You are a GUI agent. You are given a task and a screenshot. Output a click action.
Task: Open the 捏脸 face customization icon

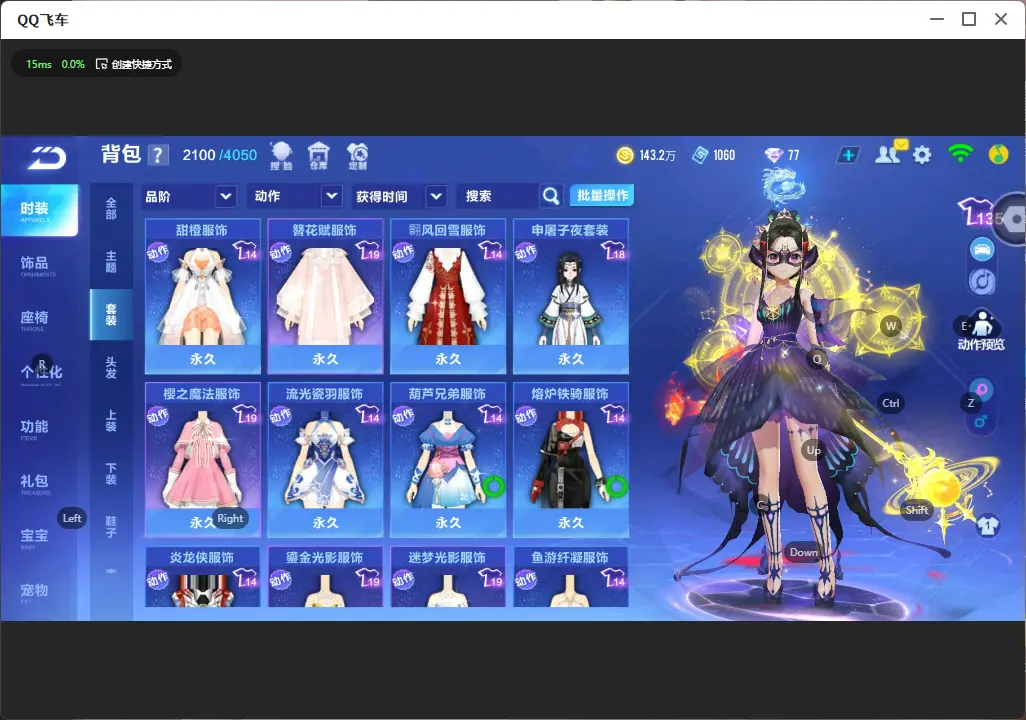coord(281,156)
